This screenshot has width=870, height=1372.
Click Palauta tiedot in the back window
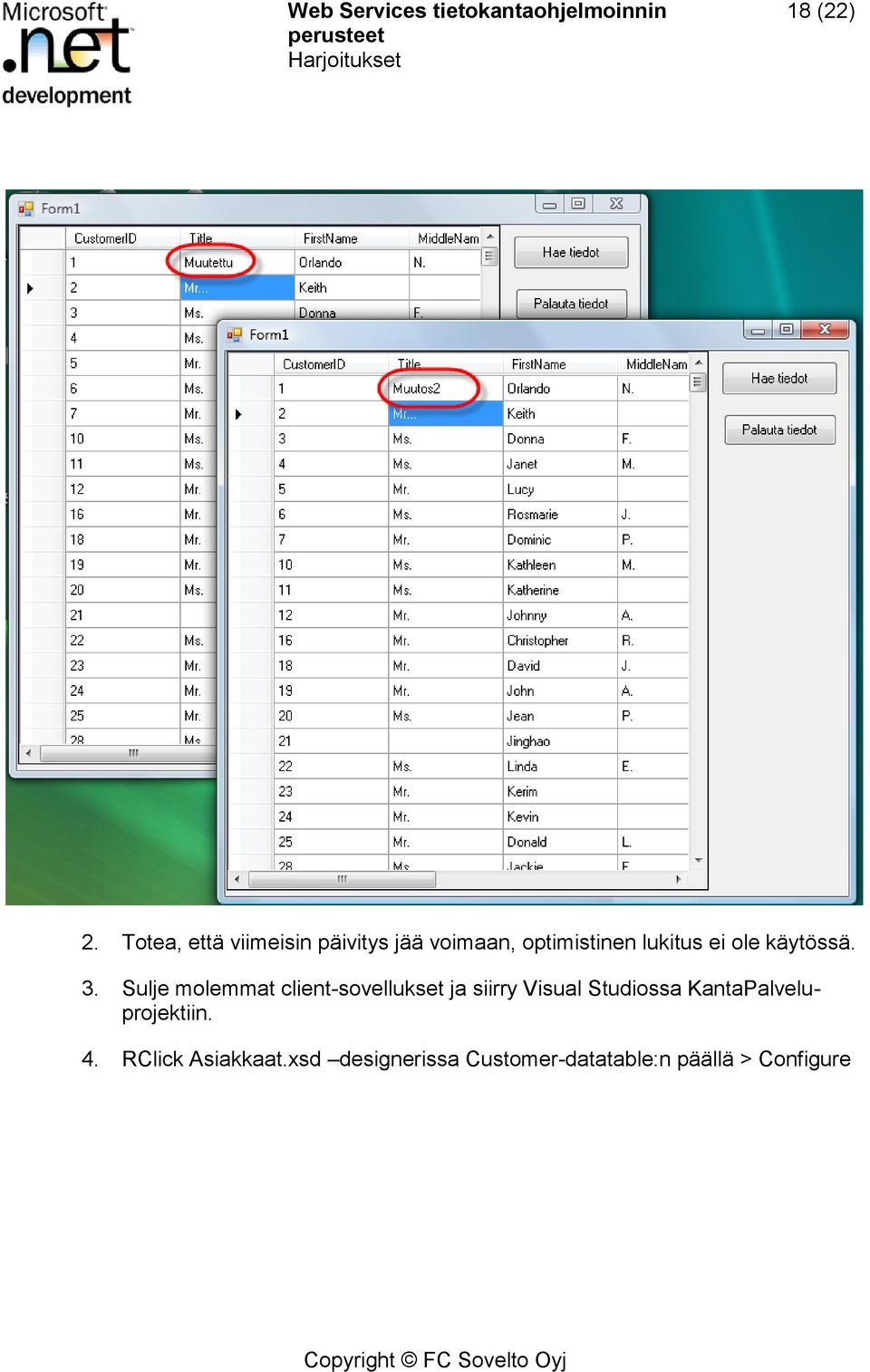point(571,304)
